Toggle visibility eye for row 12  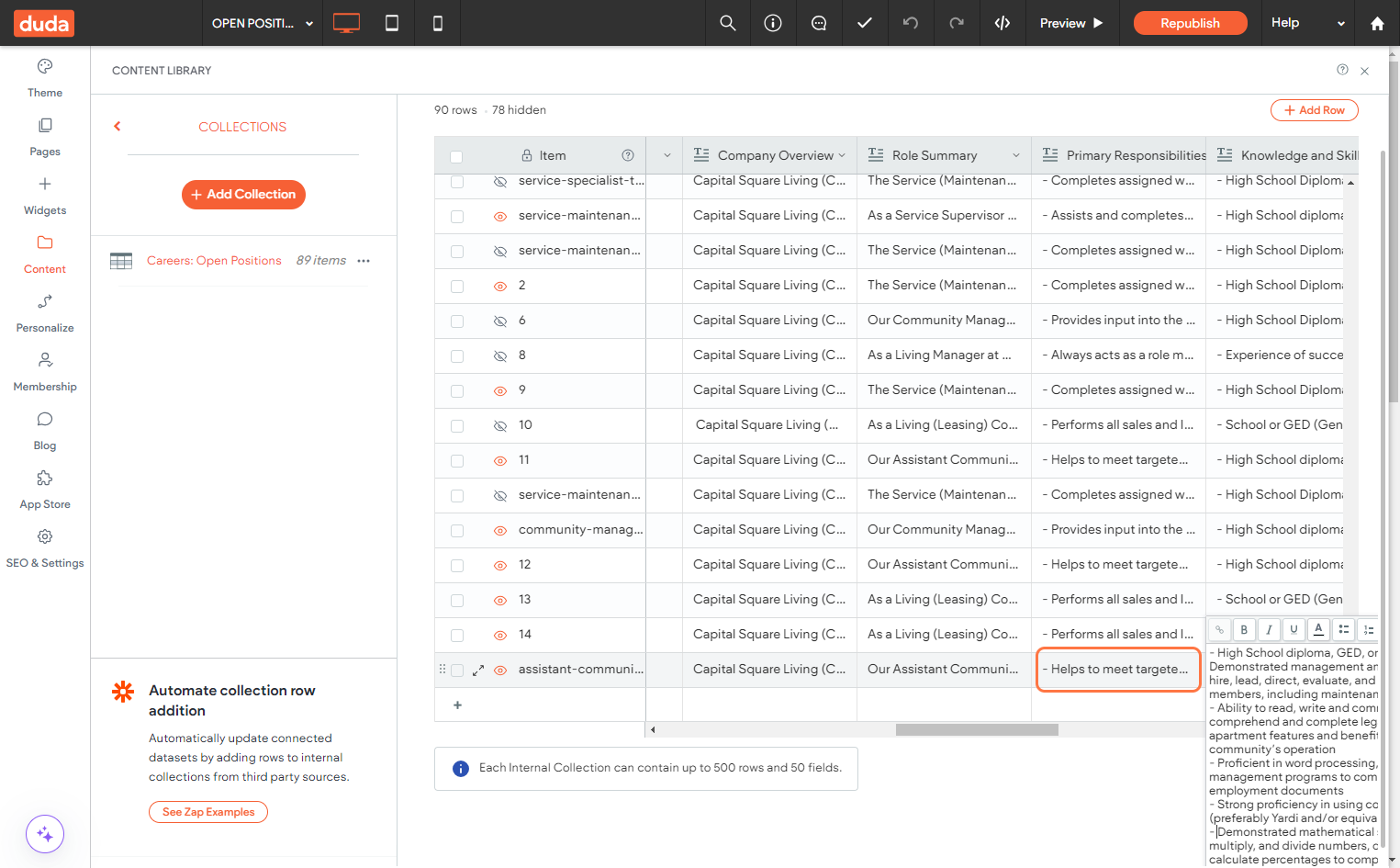[x=500, y=565]
